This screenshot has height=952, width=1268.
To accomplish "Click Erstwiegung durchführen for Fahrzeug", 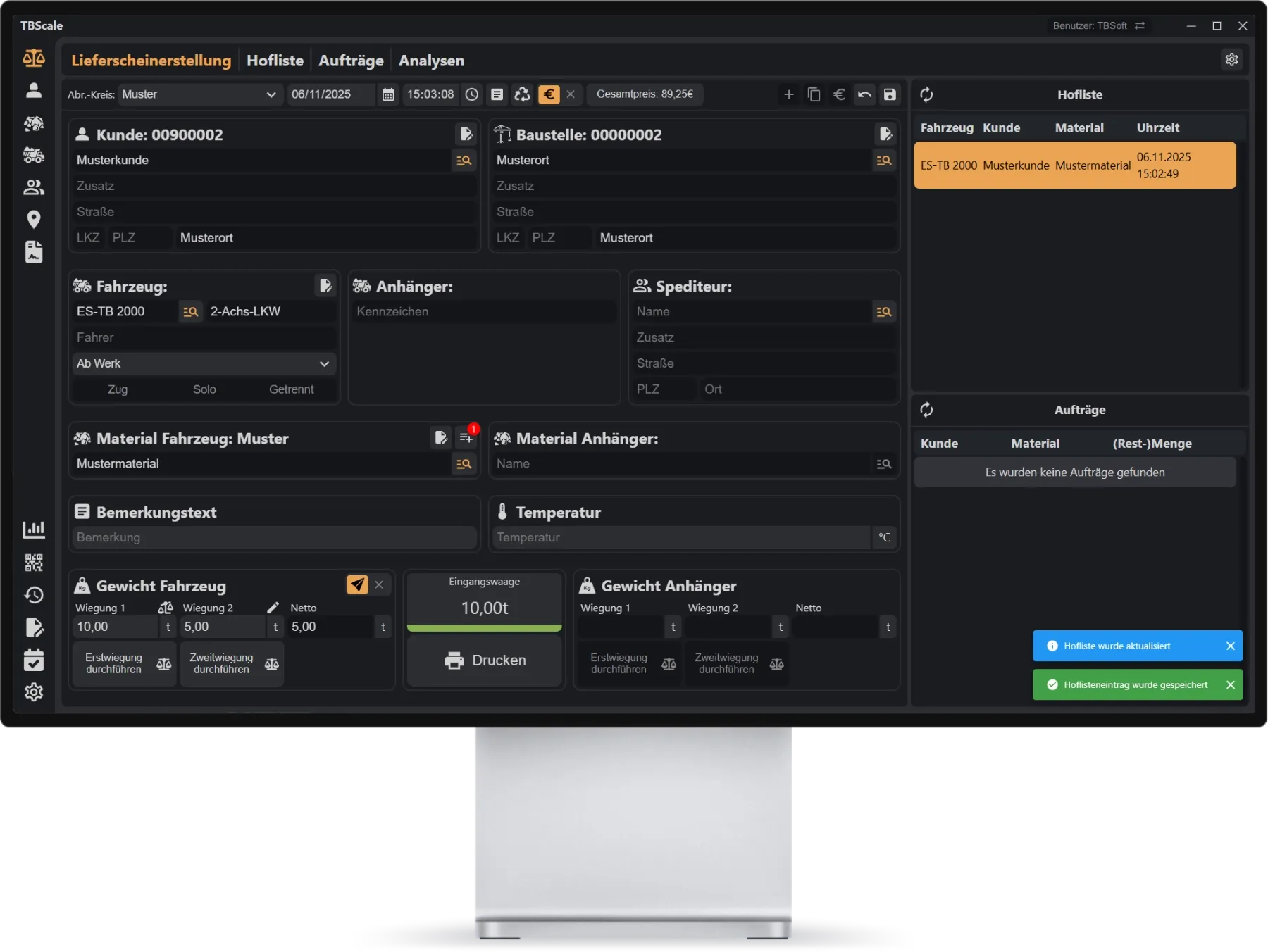I will point(125,663).
